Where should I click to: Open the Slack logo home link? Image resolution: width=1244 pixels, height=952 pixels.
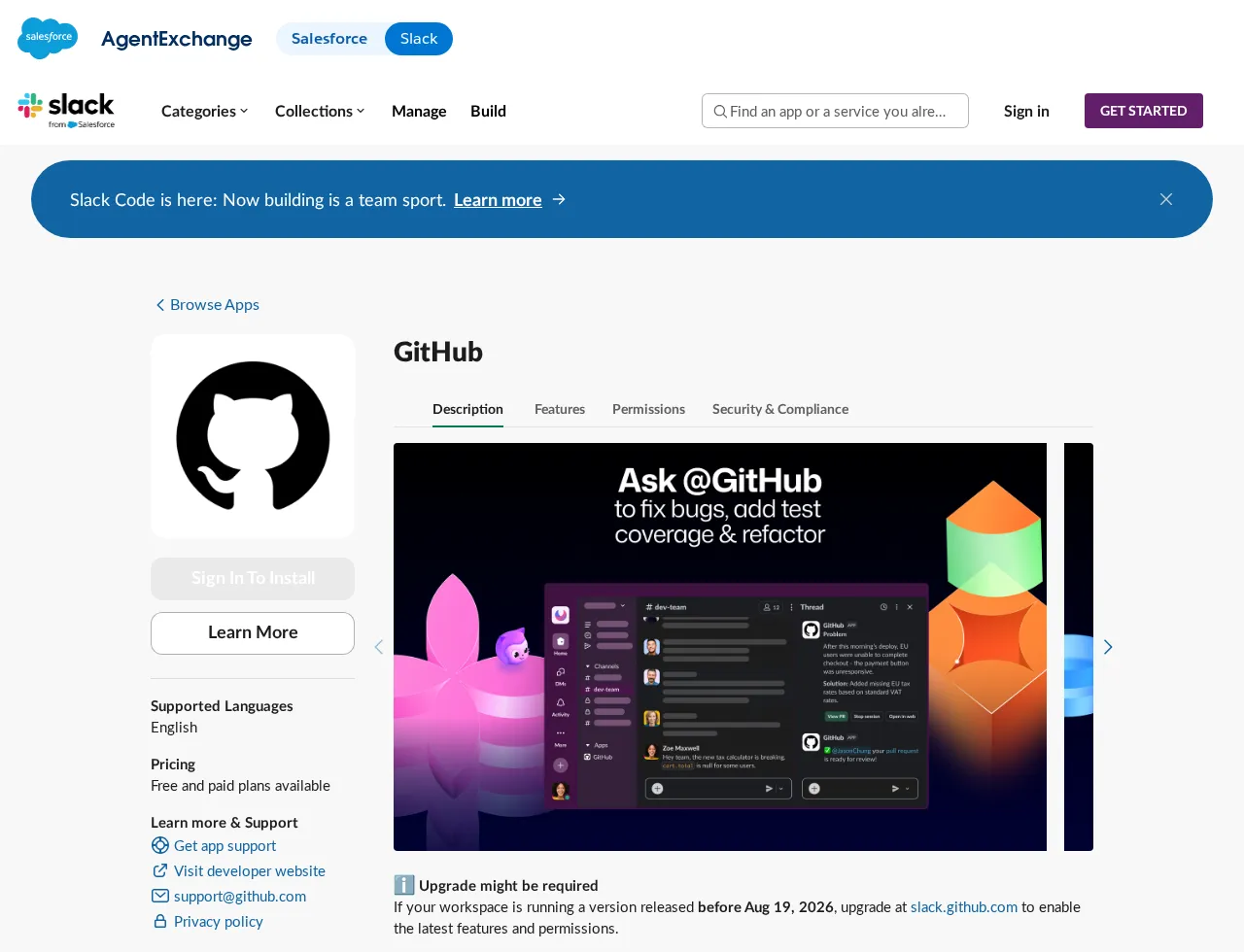66,111
